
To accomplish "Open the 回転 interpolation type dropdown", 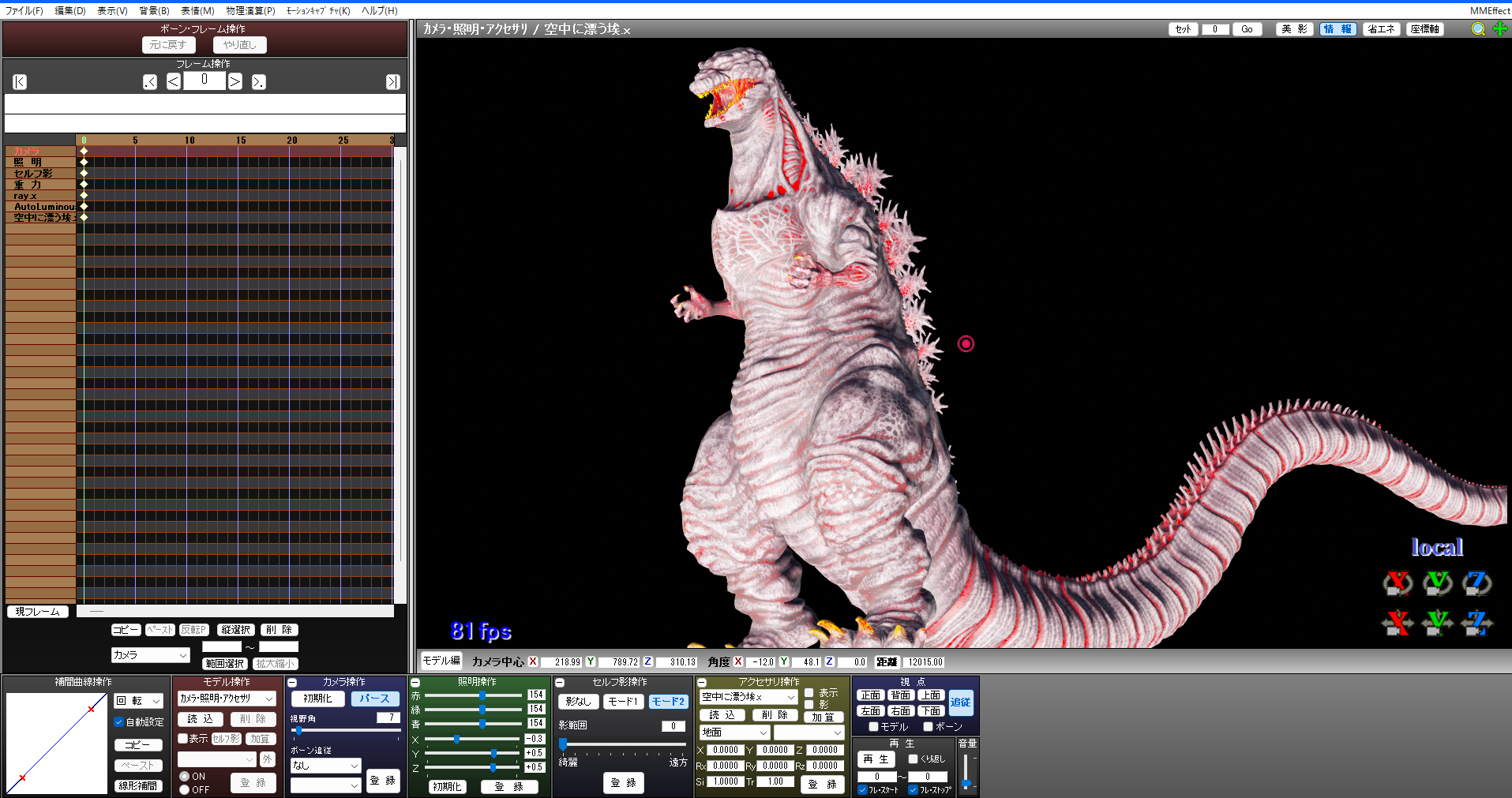I will point(139,701).
